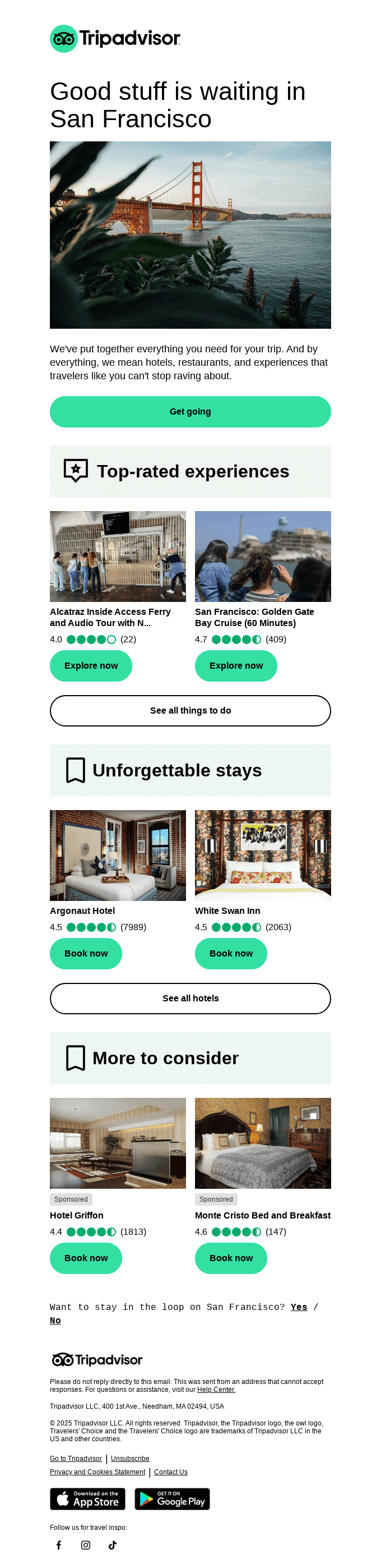Open See all things to do

pyautogui.click(x=190, y=710)
